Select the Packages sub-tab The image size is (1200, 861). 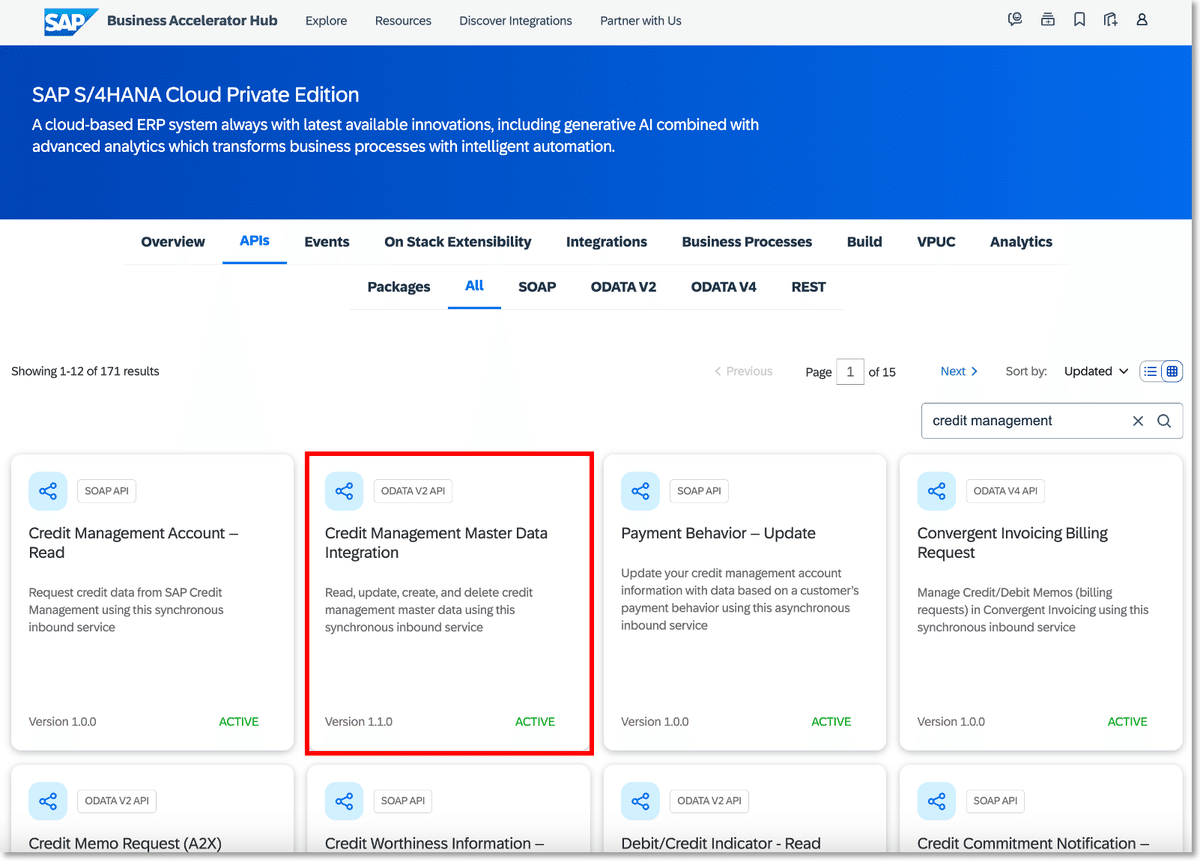399,287
